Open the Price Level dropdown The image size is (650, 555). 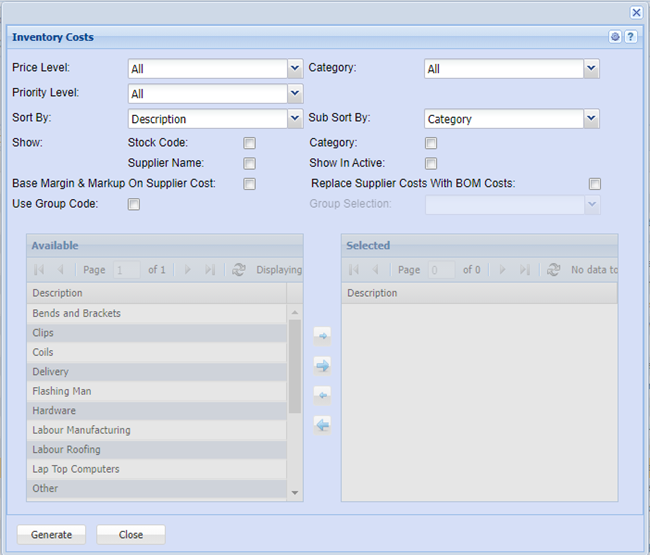[x=295, y=68]
